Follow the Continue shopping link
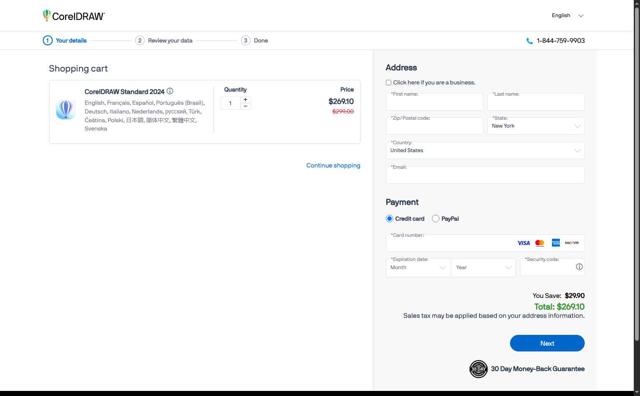The width and height of the screenshot is (640, 396). pyautogui.click(x=333, y=165)
